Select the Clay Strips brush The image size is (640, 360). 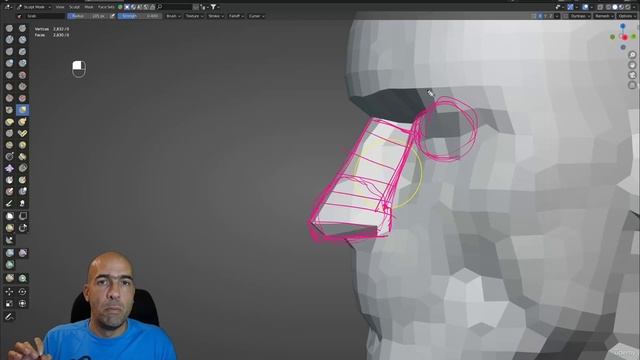[22, 40]
